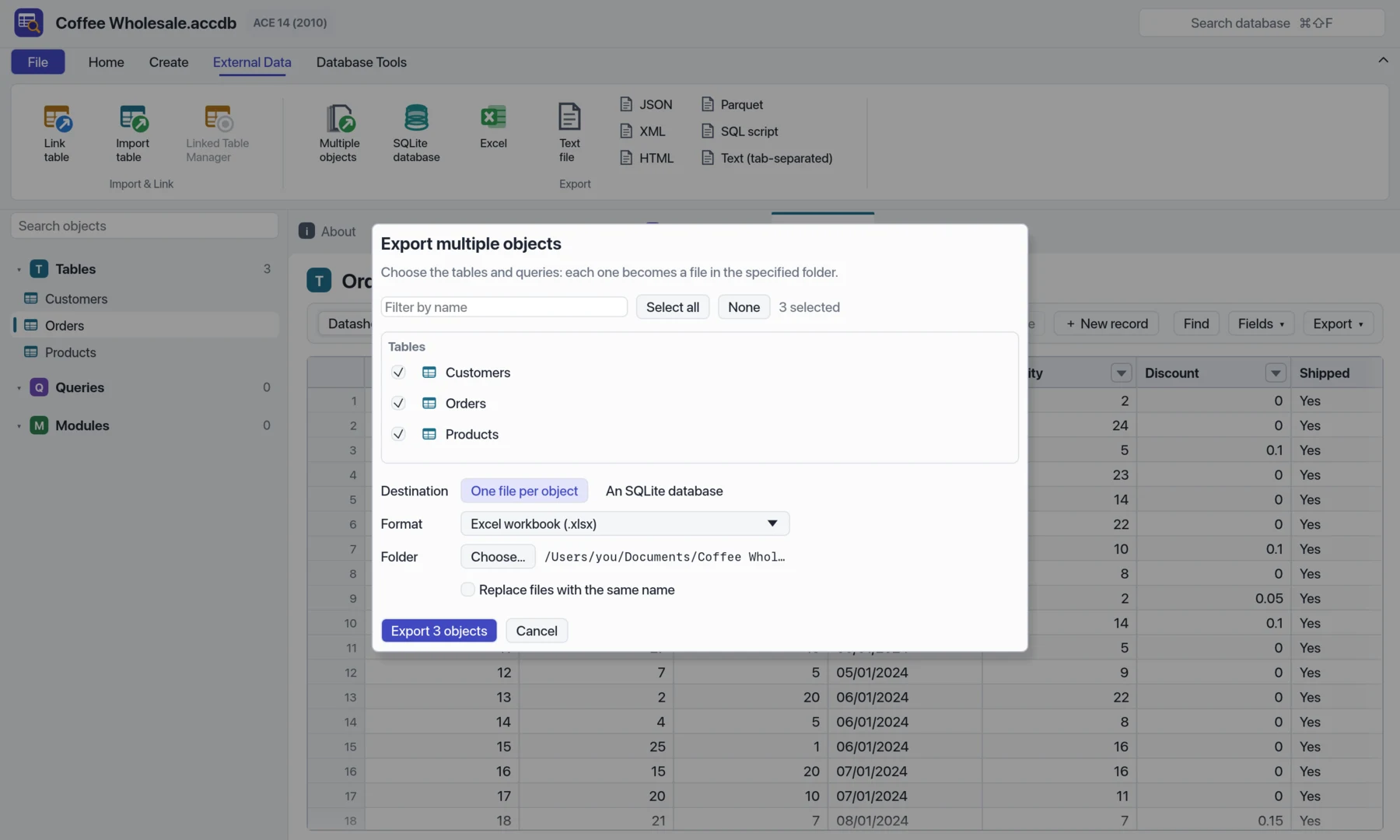Select the Text file export icon
The width and height of the screenshot is (1400, 840).
coord(569,117)
